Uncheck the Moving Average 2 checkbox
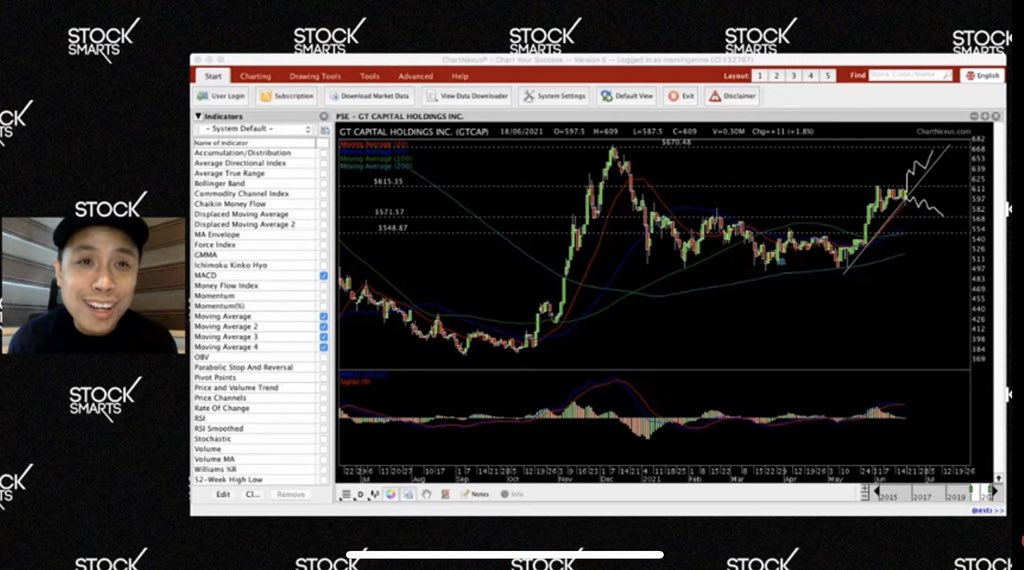The width and height of the screenshot is (1024, 570). pyautogui.click(x=323, y=326)
